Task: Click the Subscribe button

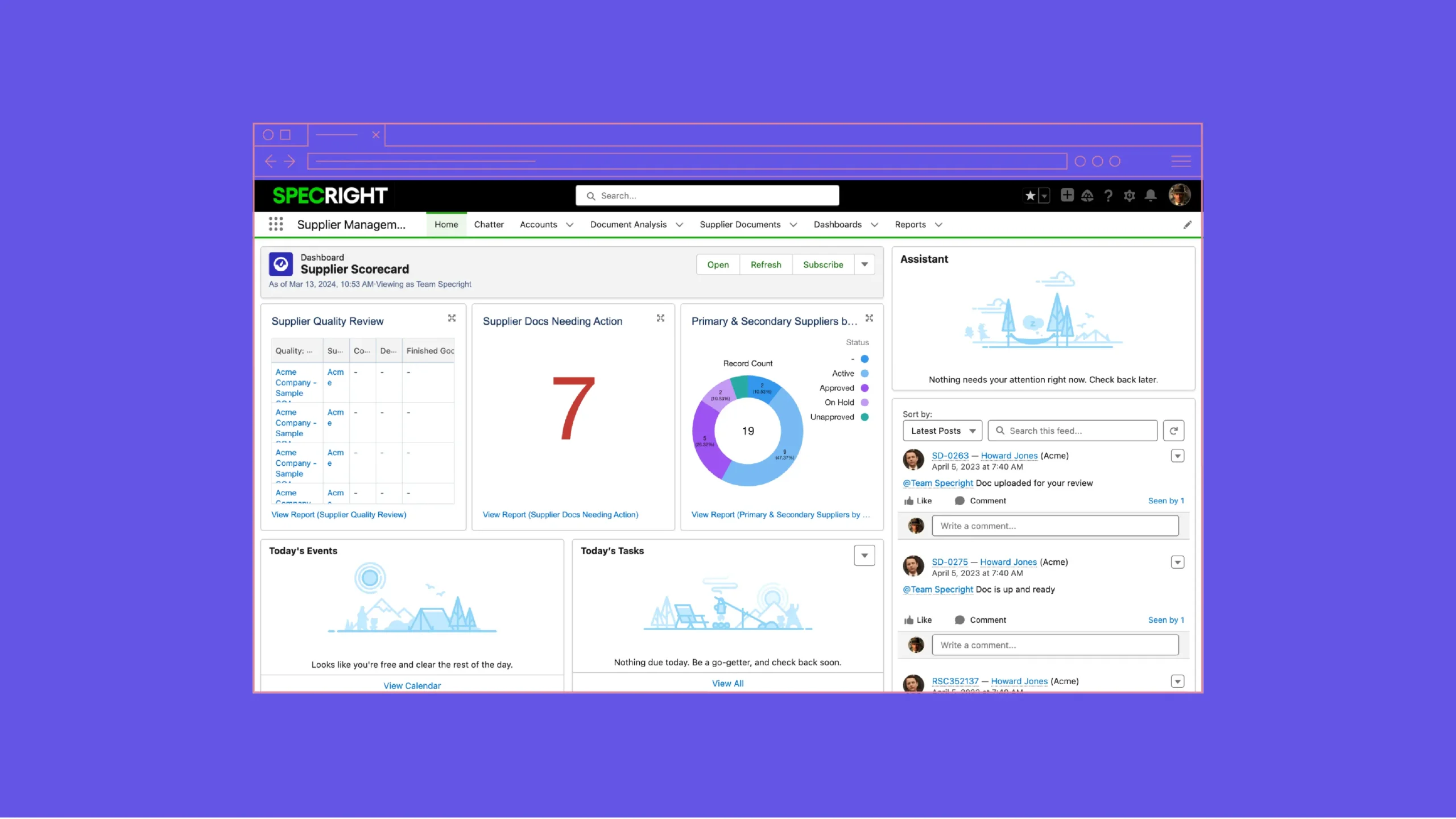Action: tap(823, 264)
